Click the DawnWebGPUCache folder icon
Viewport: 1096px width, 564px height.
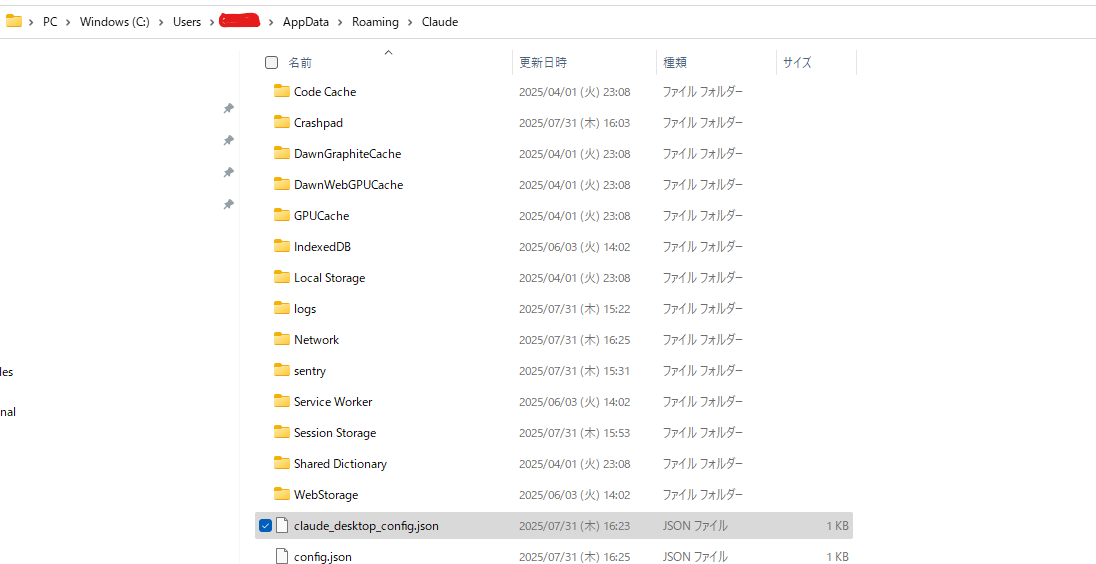(282, 185)
